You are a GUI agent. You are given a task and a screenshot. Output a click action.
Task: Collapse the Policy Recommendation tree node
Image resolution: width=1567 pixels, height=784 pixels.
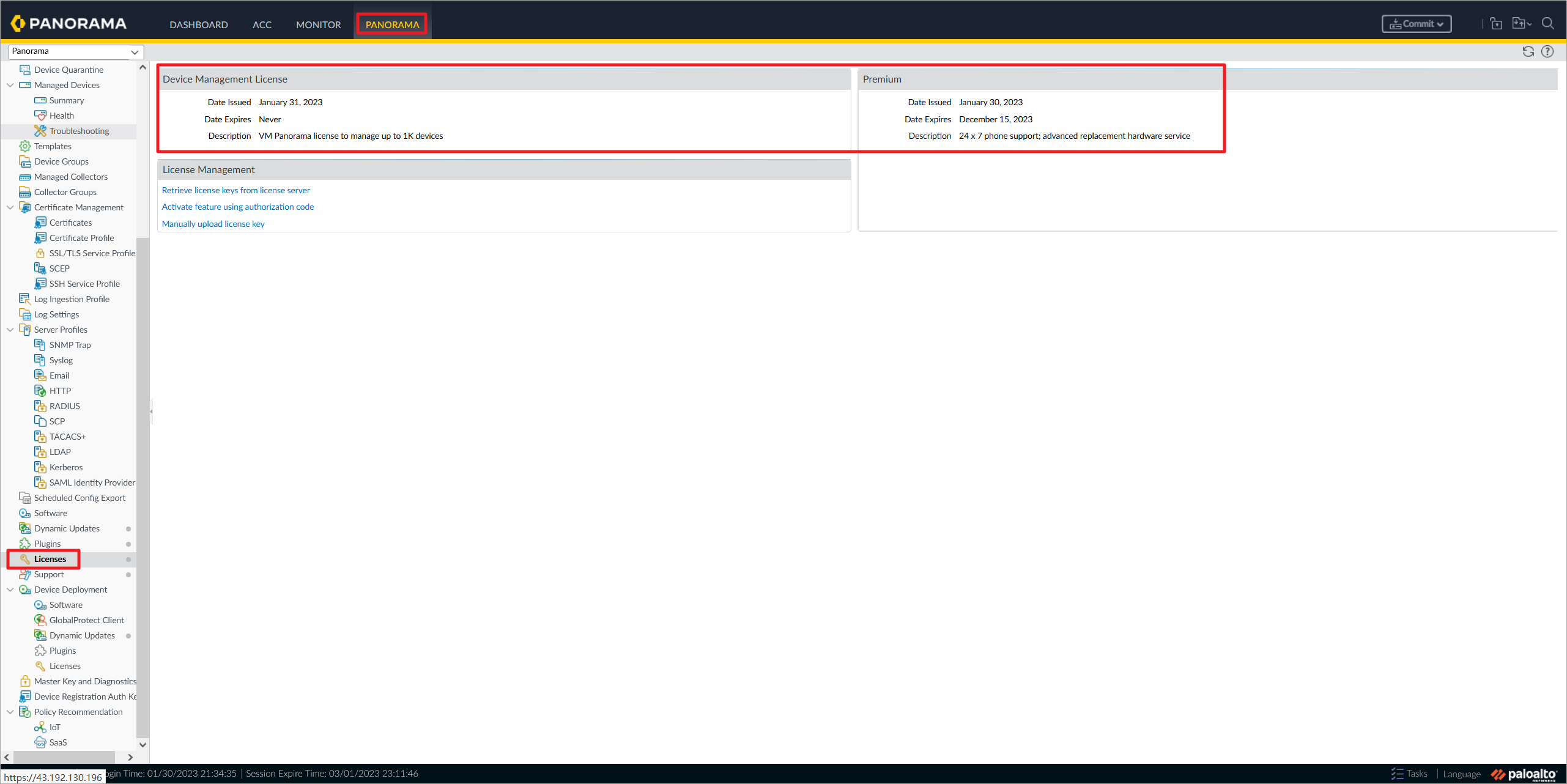coord(10,712)
